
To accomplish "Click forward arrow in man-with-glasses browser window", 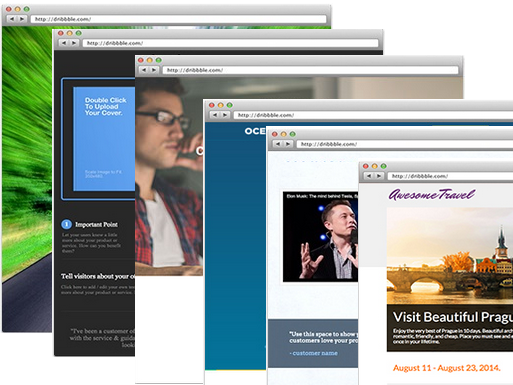I will (x=153, y=70).
